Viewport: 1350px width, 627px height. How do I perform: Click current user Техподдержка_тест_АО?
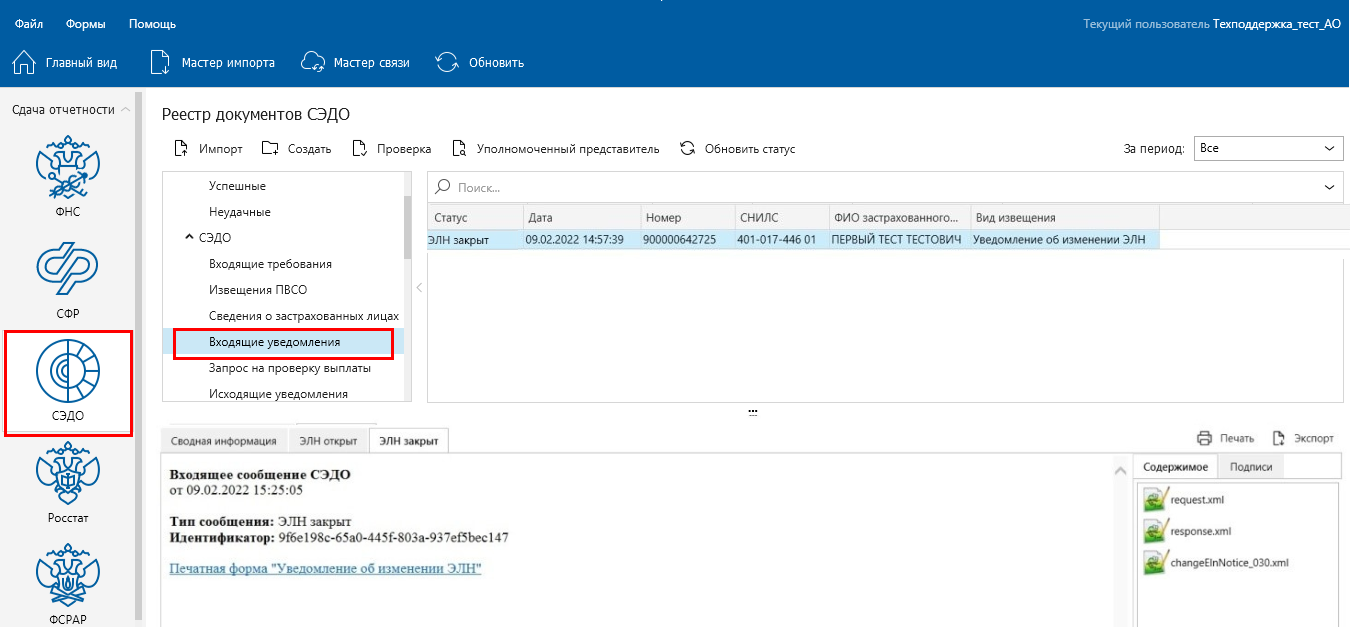click(1276, 23)
